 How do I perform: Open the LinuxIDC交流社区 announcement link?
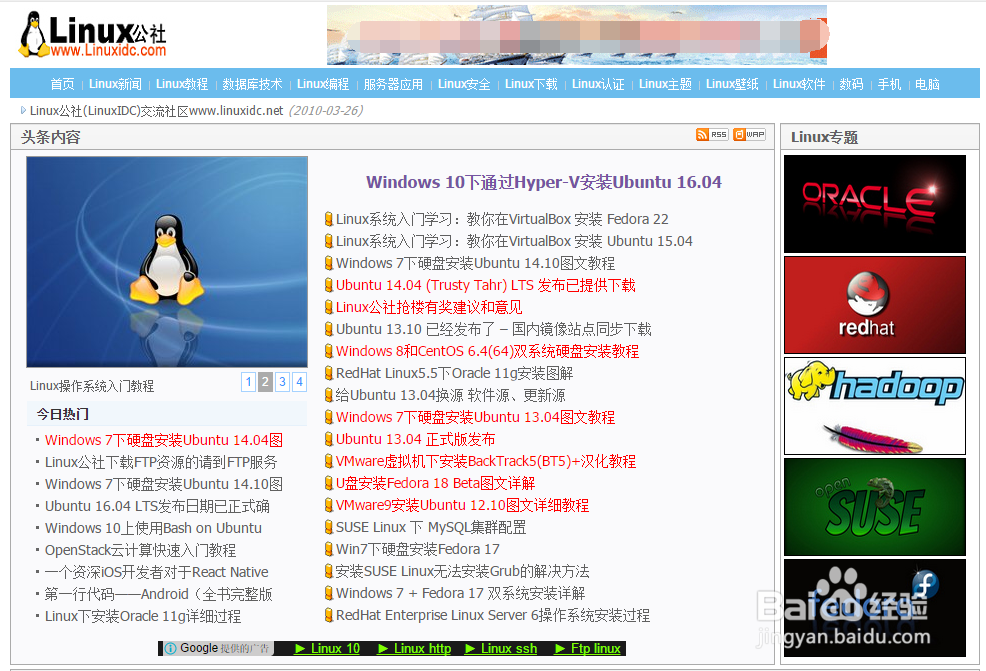point(157,111)
